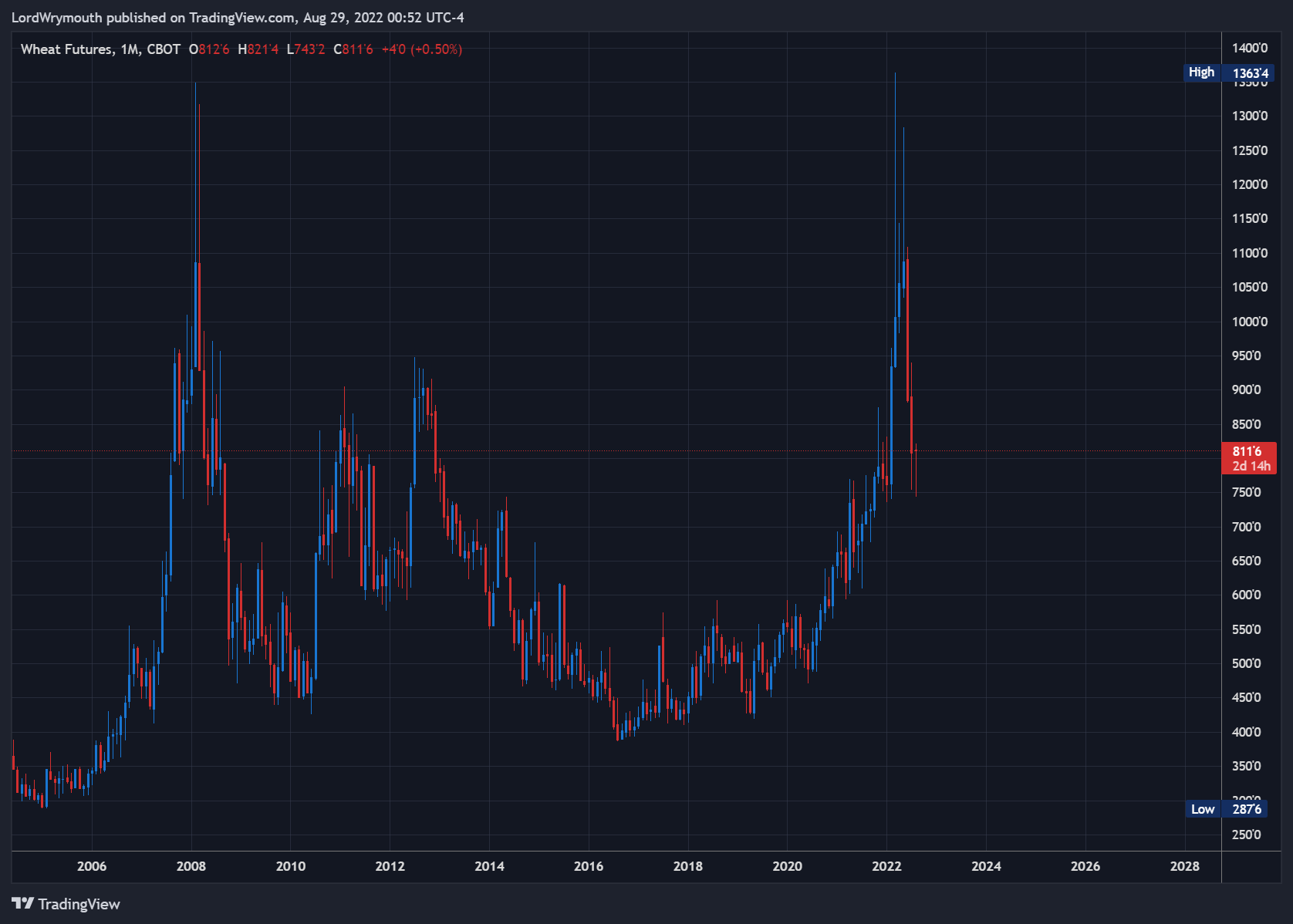The height and width of the screenshot is (924, 1293).
Task: Click the High price label 1363'4
Action: [x=1250, y=73]
